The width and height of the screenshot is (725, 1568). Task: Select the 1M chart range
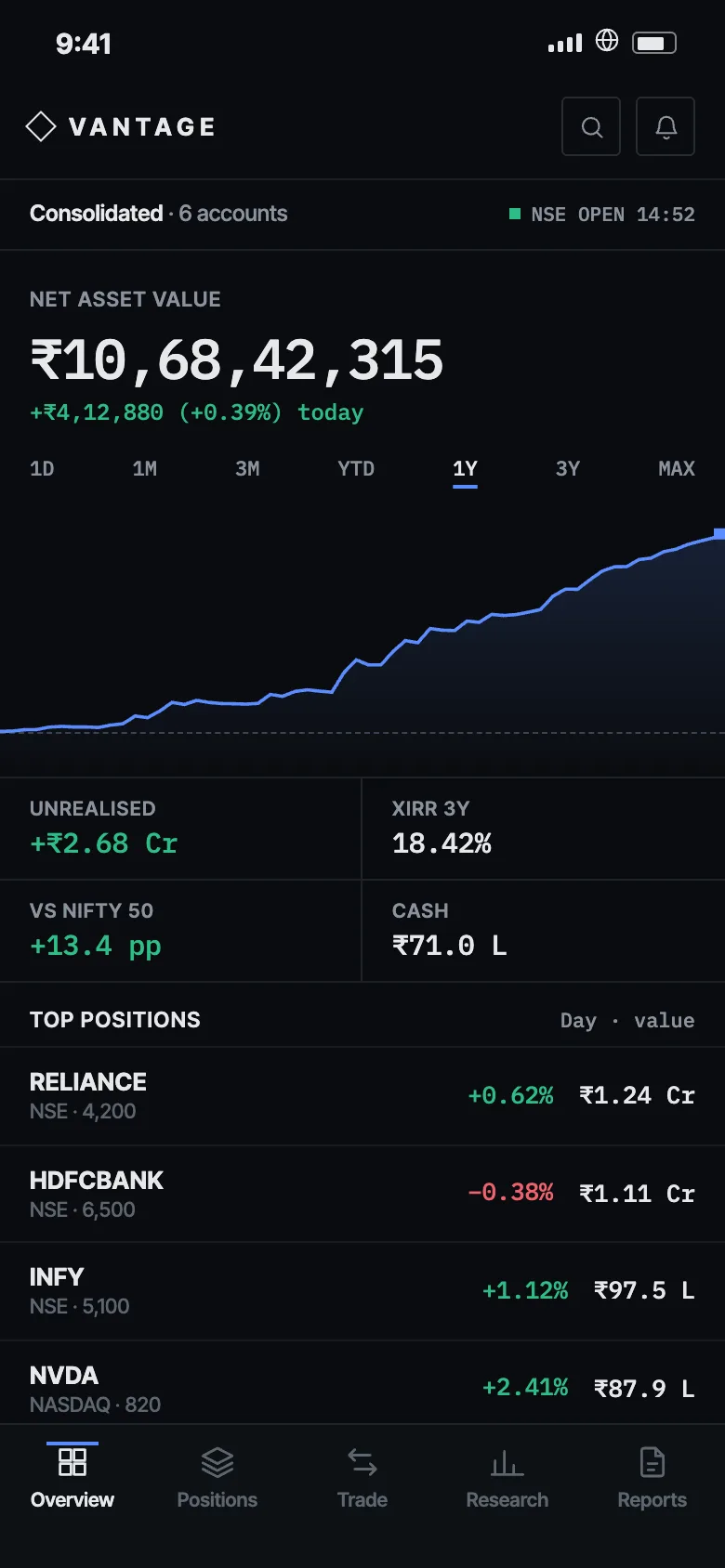(x=145, y=468)
